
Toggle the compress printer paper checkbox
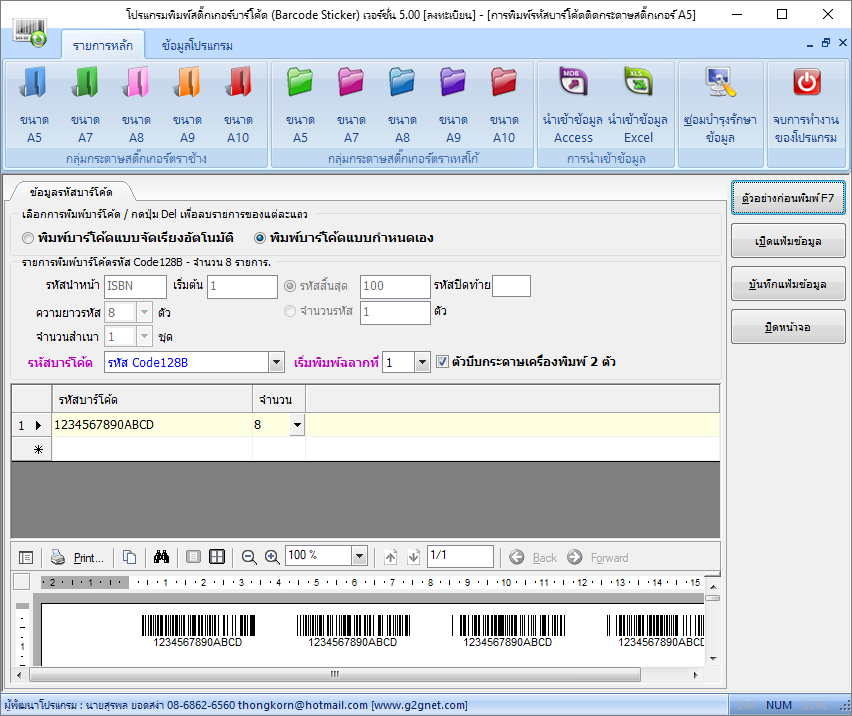pos(442,362)
